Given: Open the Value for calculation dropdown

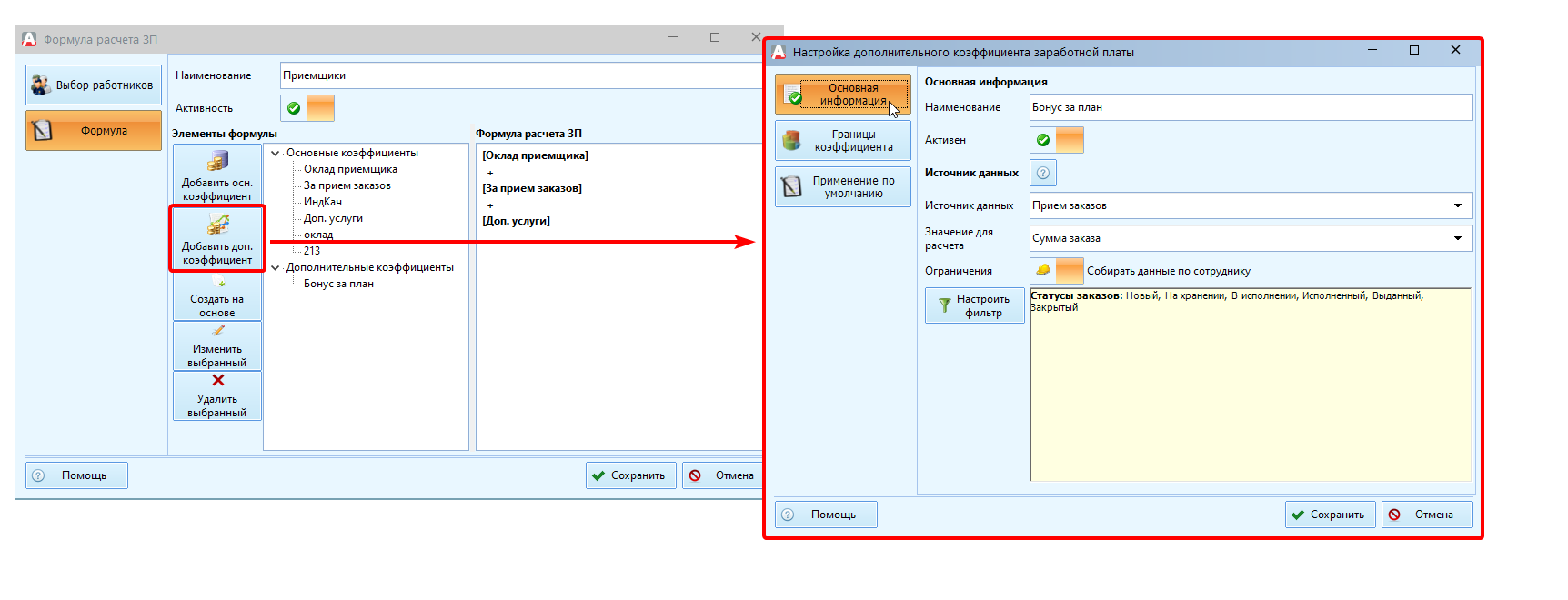Looking at the screenshot, I should coord(1457,238).
